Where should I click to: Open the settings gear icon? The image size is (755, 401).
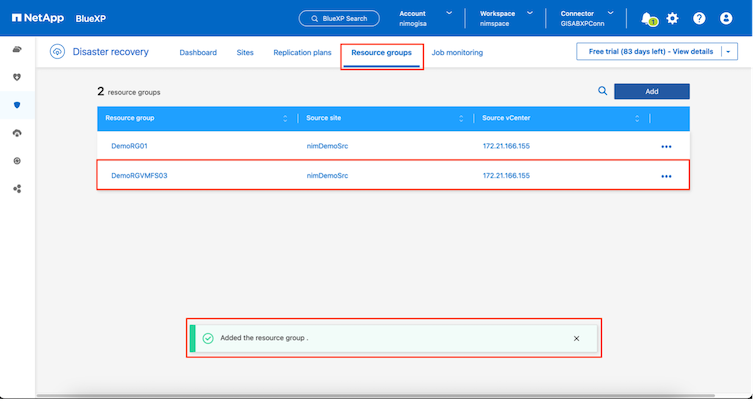(672, 18)
